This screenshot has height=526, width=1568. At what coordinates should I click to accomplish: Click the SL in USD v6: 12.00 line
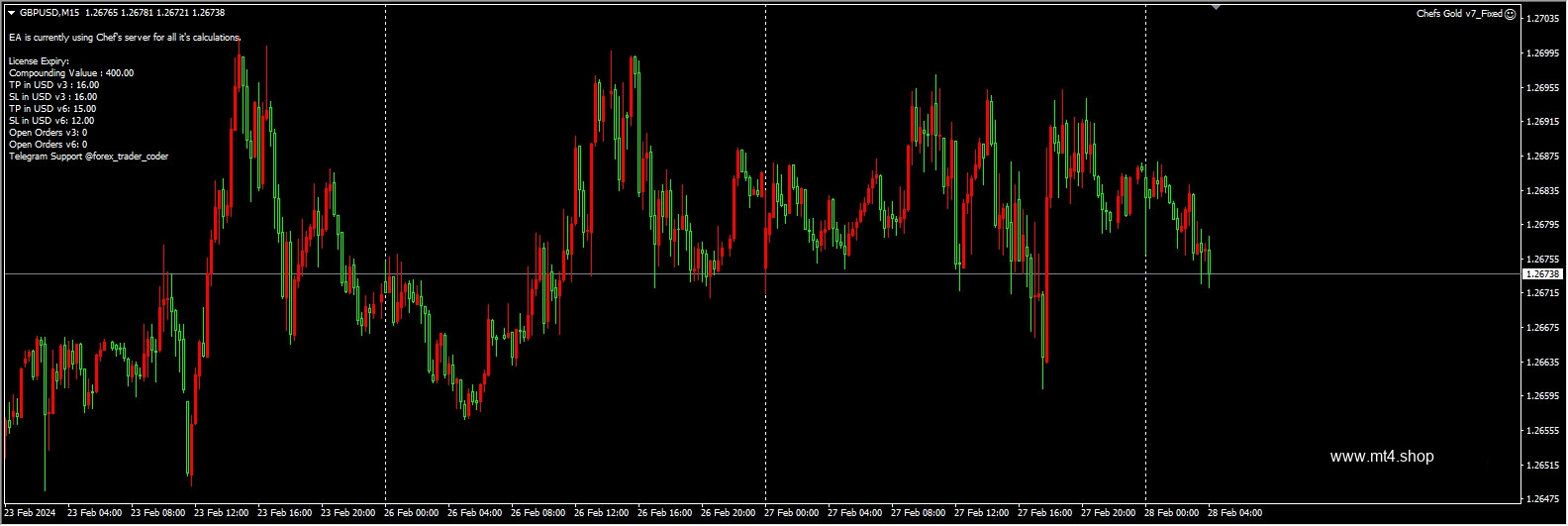coord(51,121)
